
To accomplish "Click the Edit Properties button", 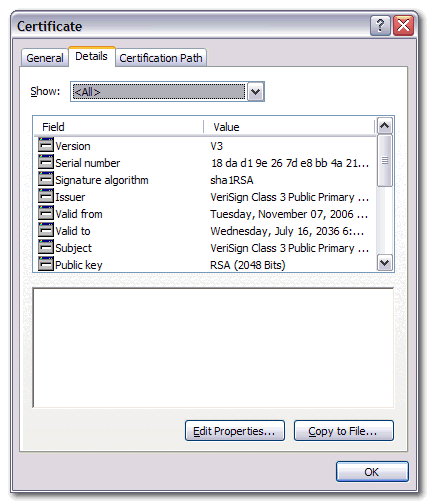I will pyautogui.click(x=235, y=431).
